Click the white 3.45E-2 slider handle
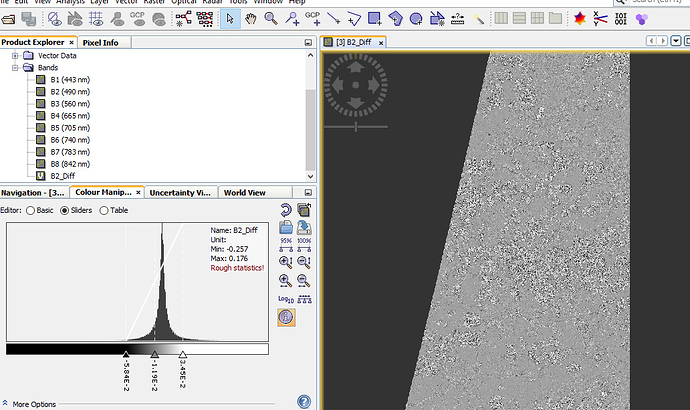The image size is (690, 410). pos(183,354)
